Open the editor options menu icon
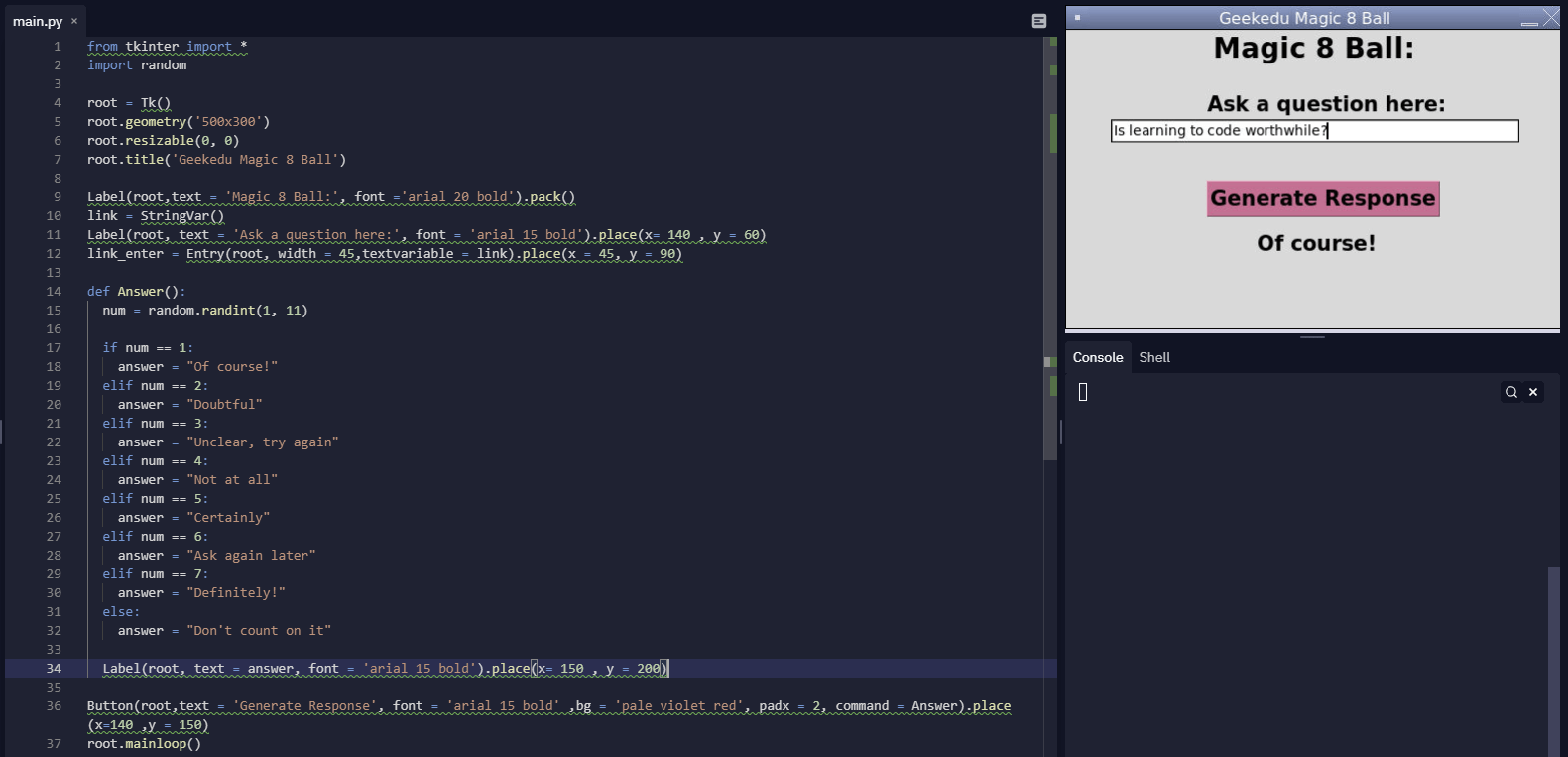 [1039, 21]
